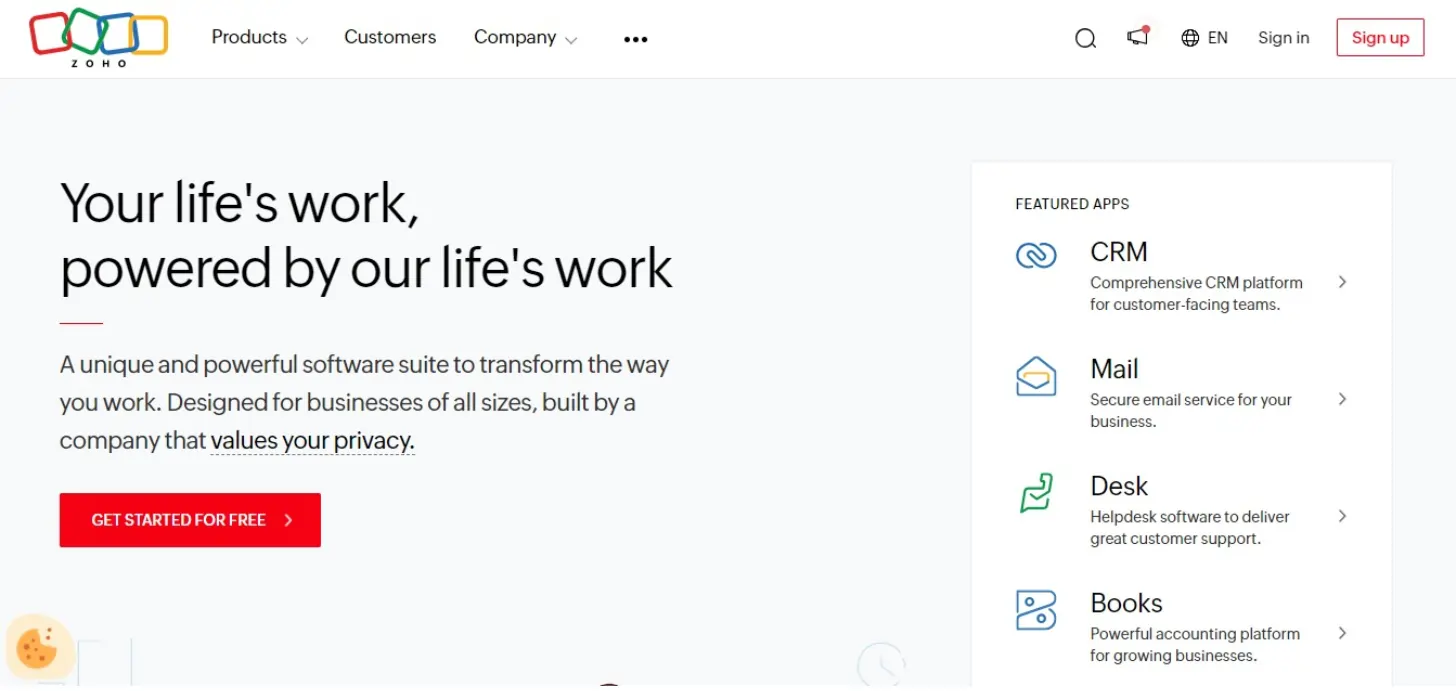The height and width of the screenshot is (691, 1456).
Task: Click the globe language icon
Action: [1189, 38]
